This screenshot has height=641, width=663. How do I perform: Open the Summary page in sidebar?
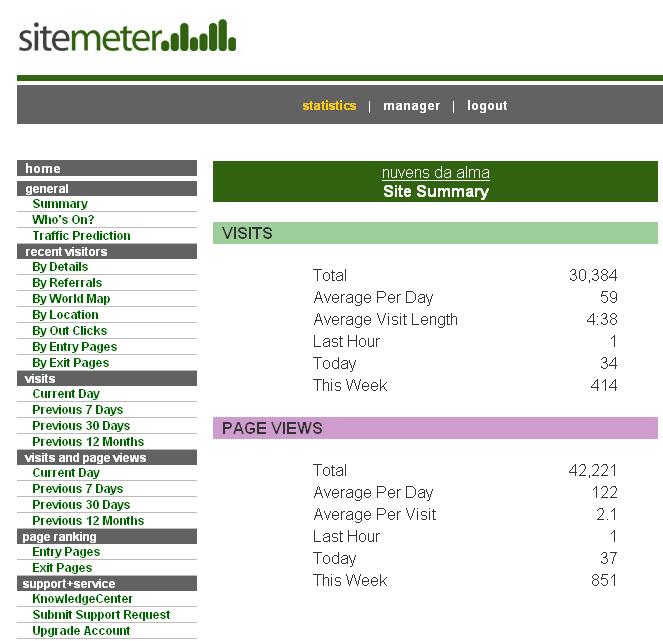click(60, 204)
